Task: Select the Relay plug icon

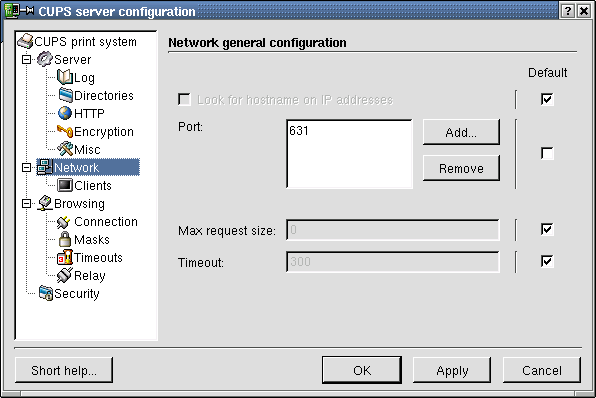Action: [x=65, y=276]
